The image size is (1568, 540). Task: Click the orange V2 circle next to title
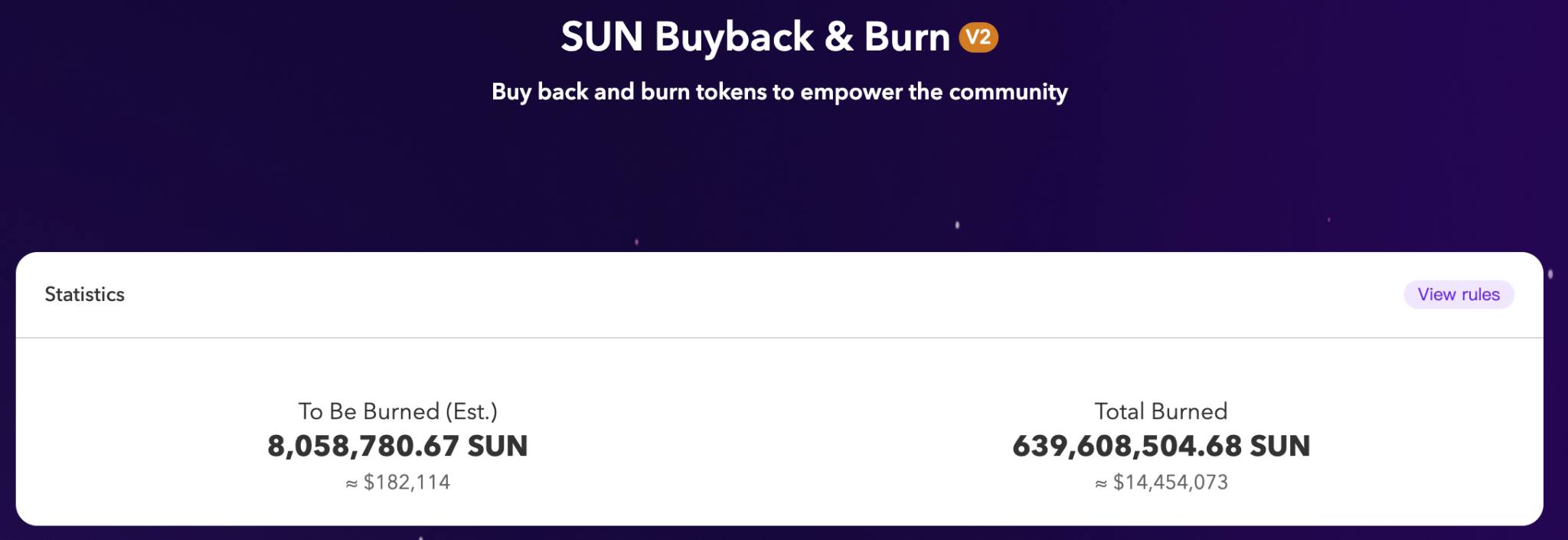click(x=978, y=35)
